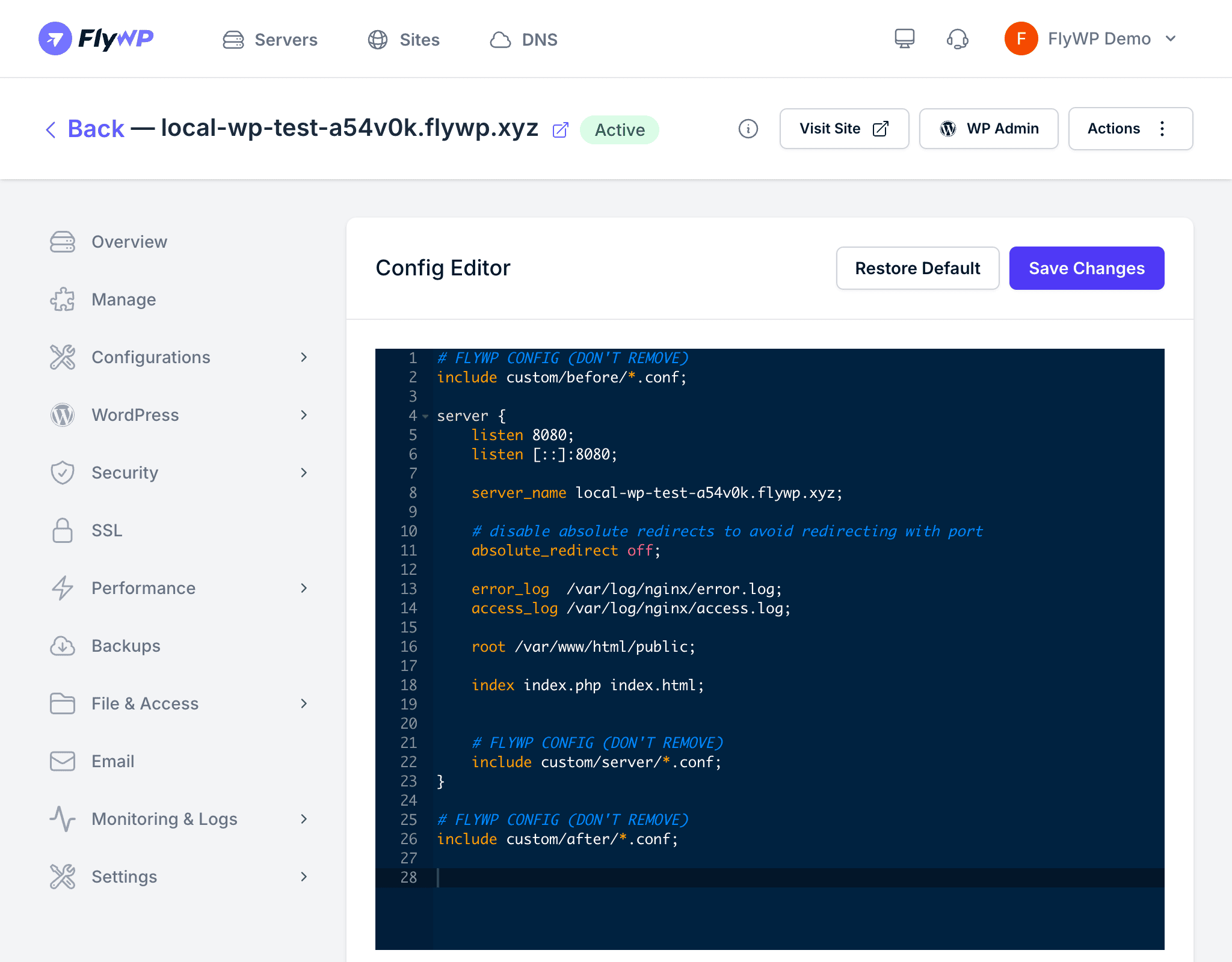Click the Performance lightning bolt icon
Viewport: 1232px width, 962px height.
point(63,588)
